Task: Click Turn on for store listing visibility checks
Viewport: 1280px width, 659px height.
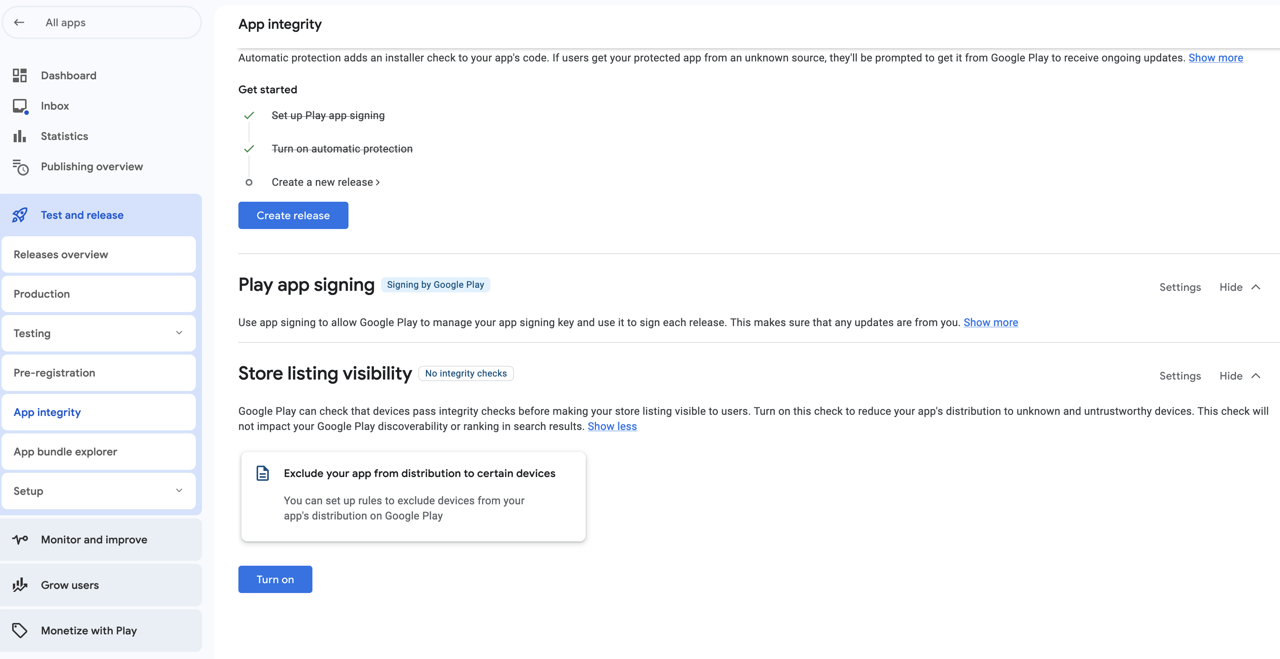Action: click(x=275, y=579)
